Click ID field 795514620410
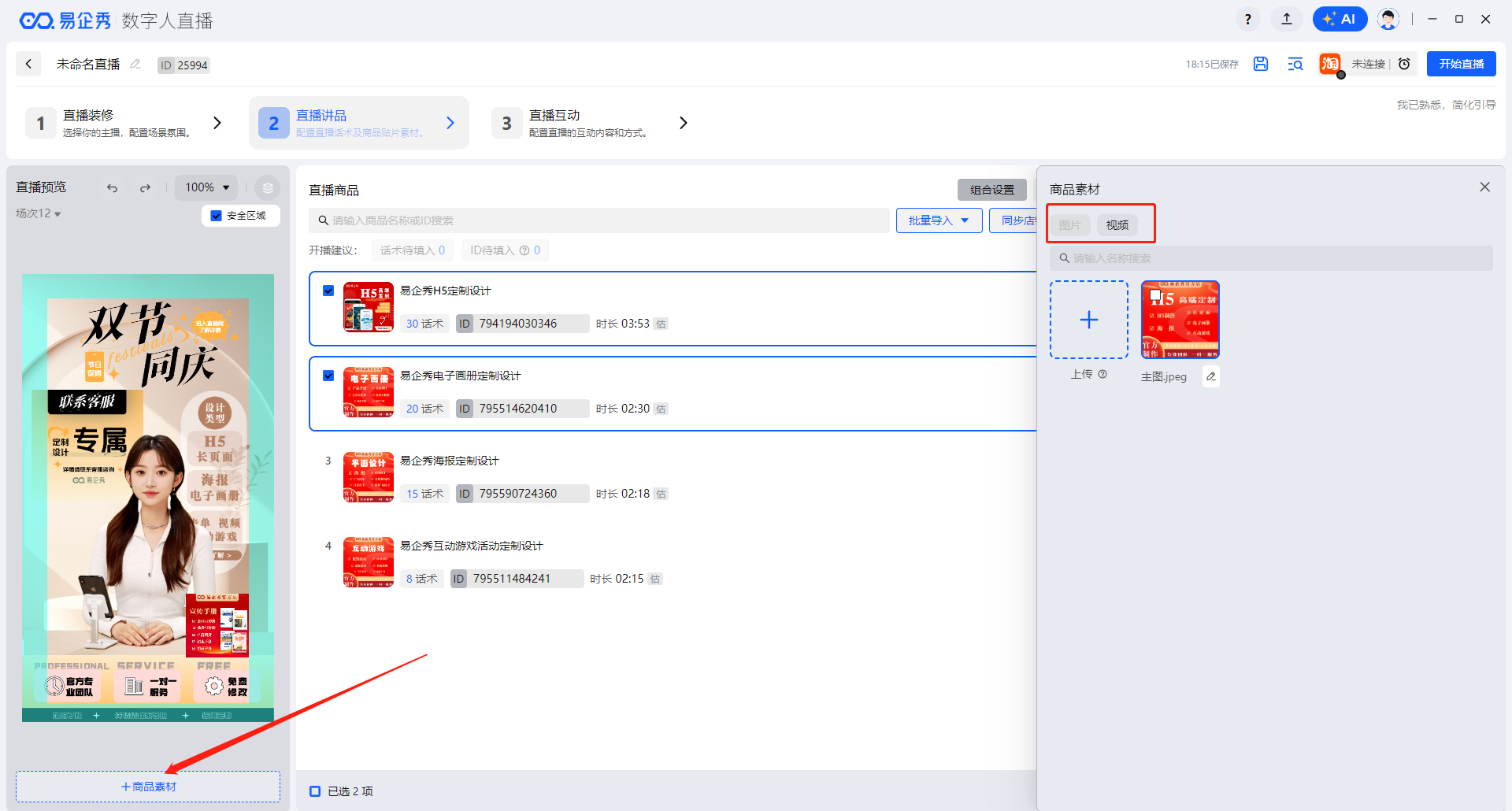The image size is (1512, 811). point(523,409)
